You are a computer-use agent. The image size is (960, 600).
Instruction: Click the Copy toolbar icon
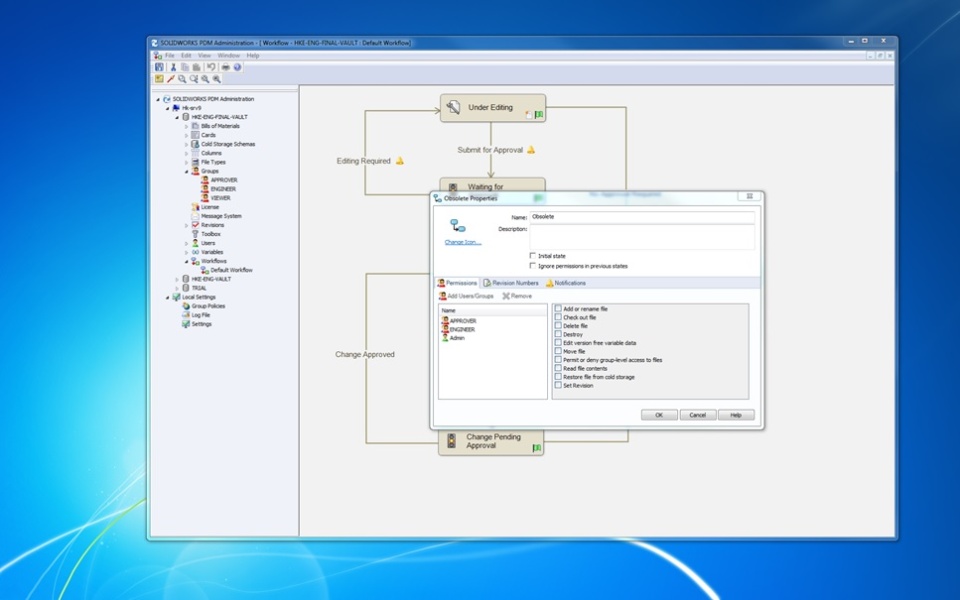185,67
